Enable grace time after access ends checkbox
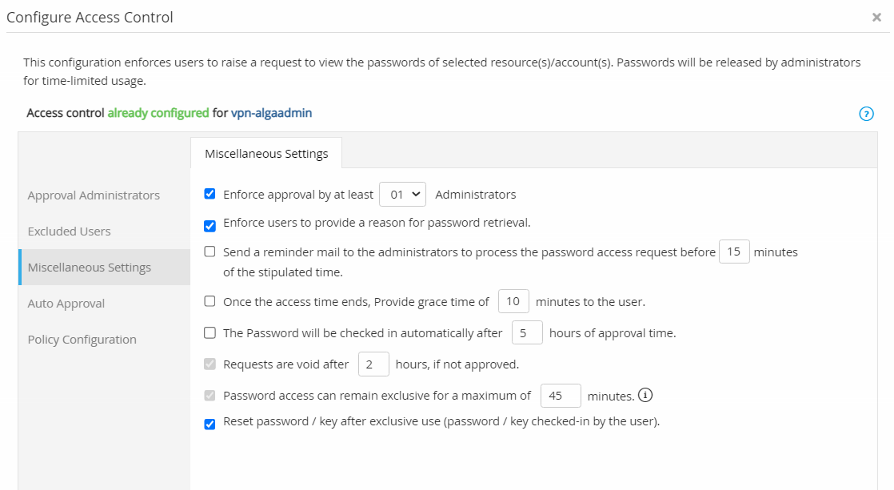 point(210,301)
